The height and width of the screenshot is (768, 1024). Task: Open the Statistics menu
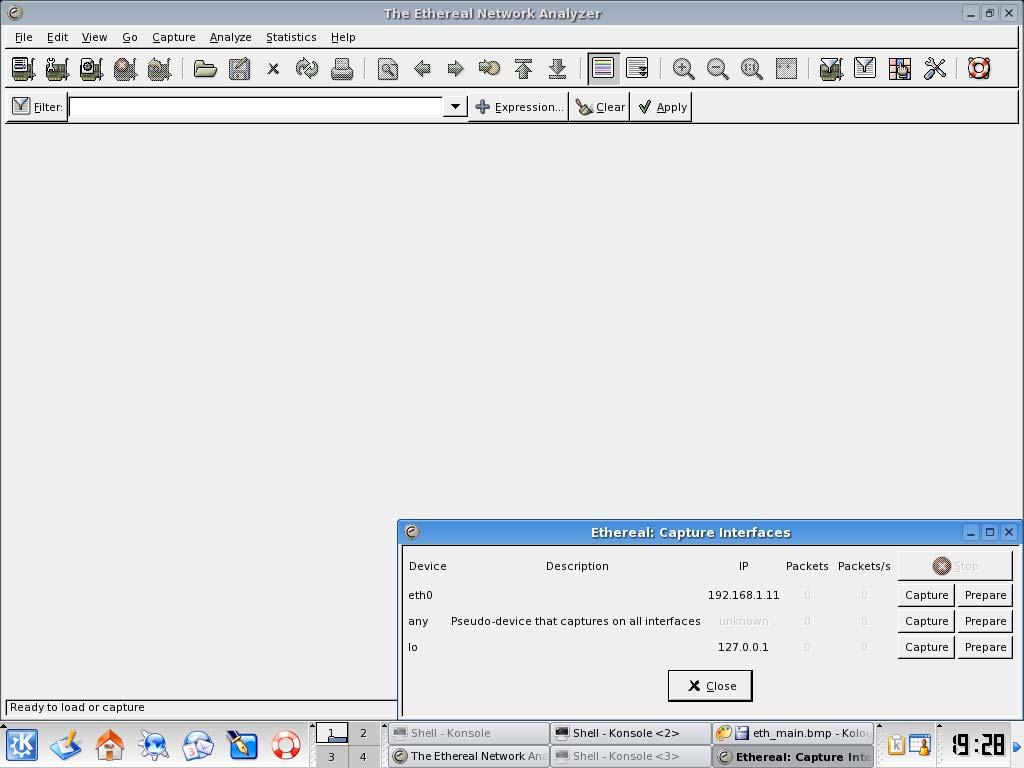pyautogui.click(x=291, y=37)
